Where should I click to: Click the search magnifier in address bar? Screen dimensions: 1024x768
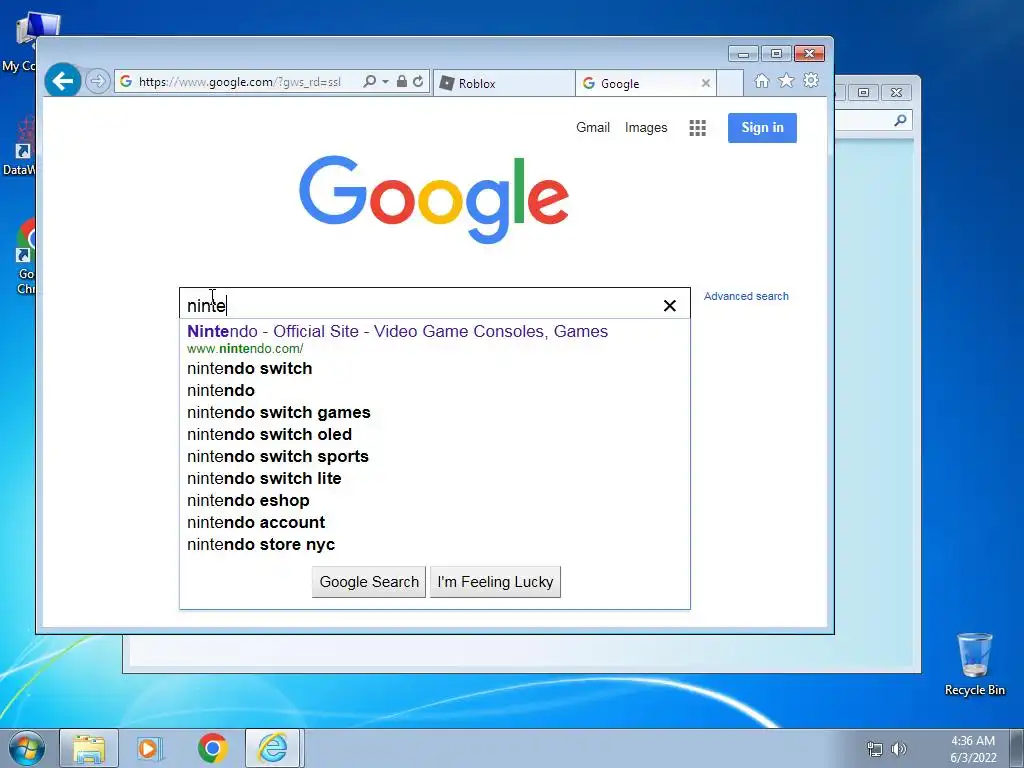[x=370, y=82]
